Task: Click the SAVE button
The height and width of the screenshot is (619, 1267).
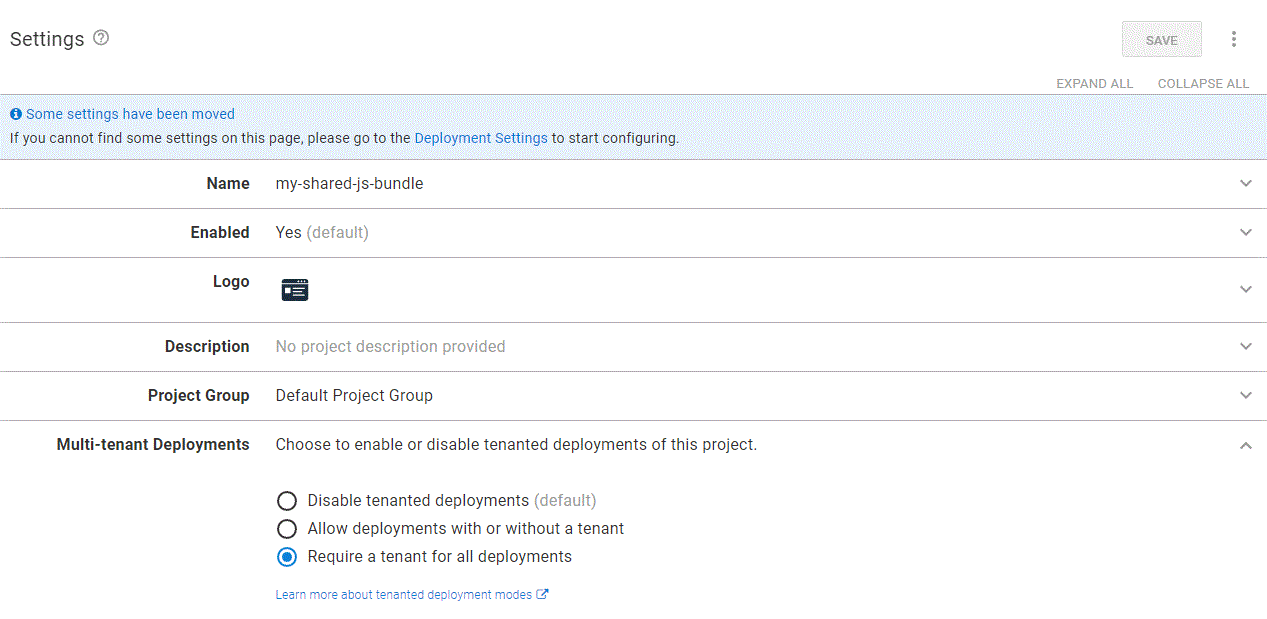Action: click(1162, 40)
